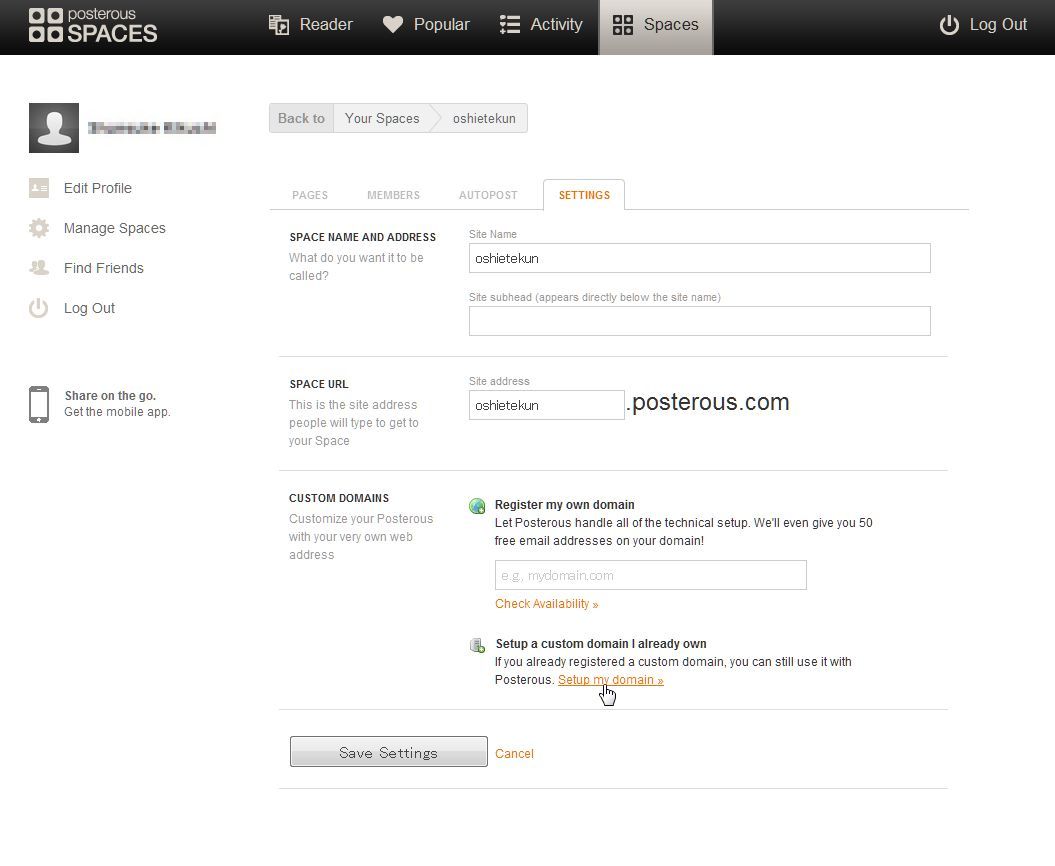The image size is (1055, 866).
Task: Go to the Popular section
Action: click(x=426, y=25)
